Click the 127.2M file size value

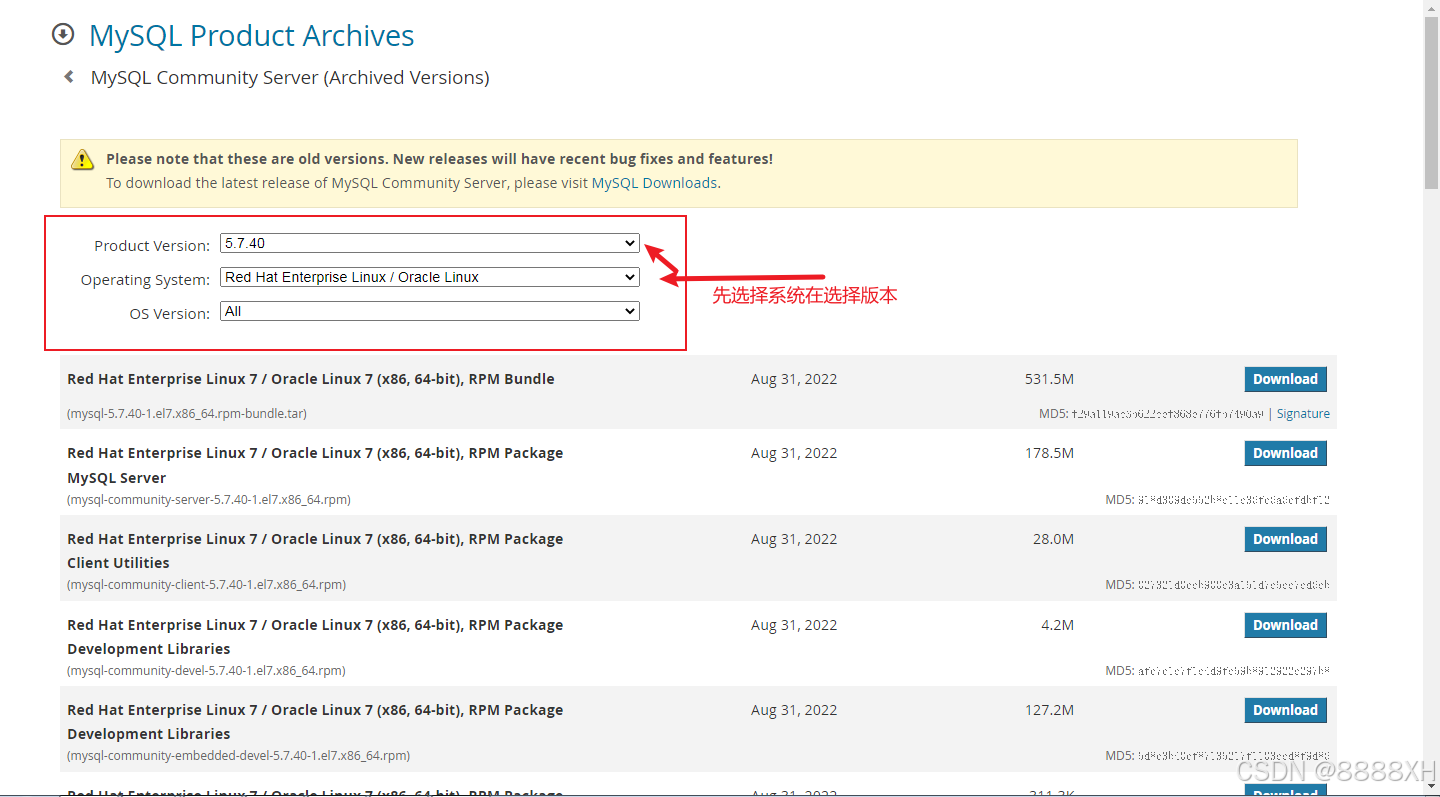tap(1049, 710)
